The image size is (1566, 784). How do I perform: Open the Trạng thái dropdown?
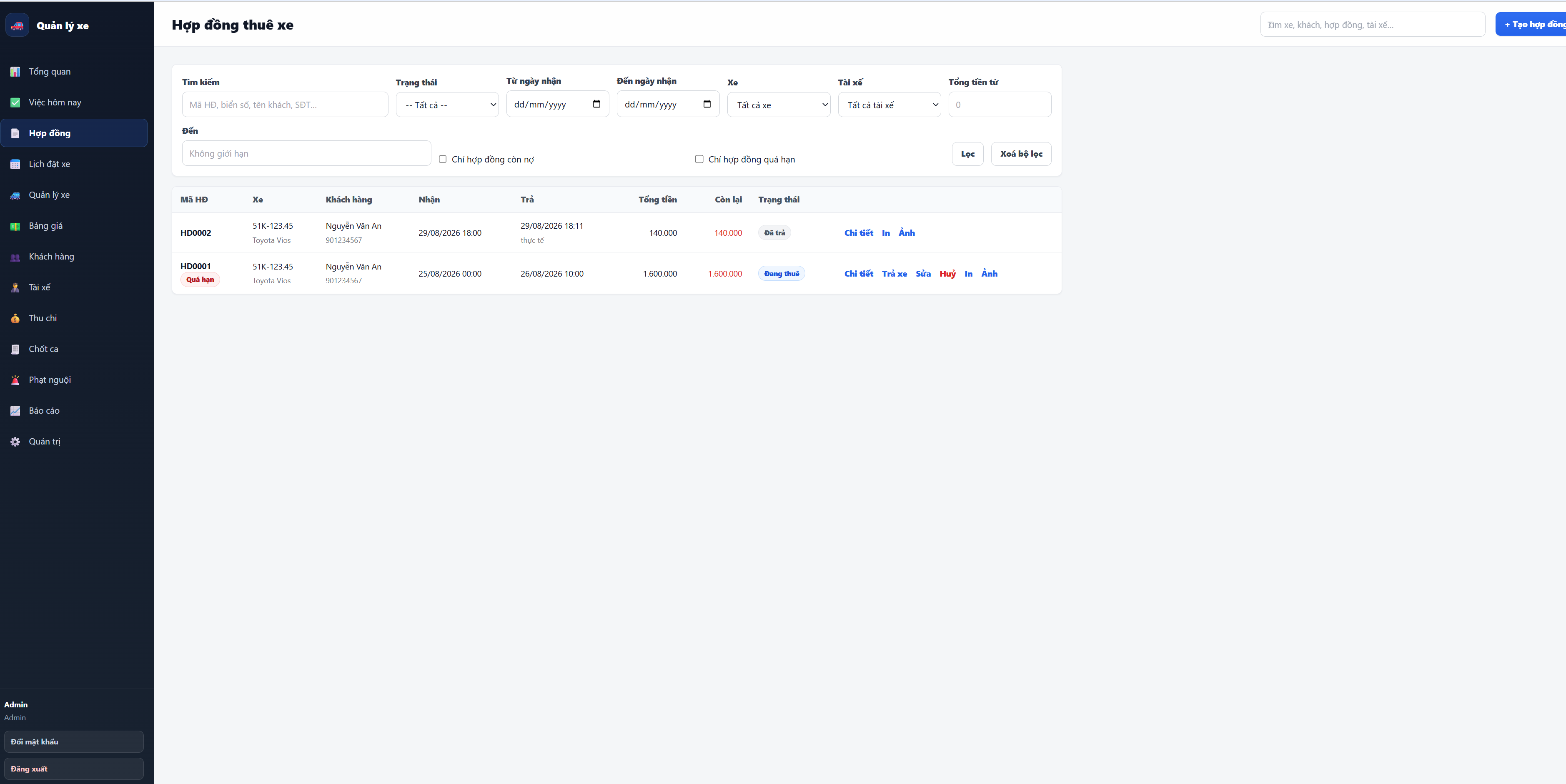[447, 105]
